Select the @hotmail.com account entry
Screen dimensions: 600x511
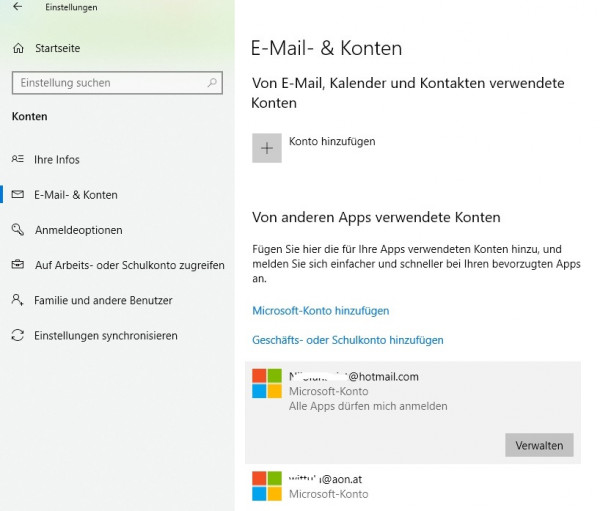413,413
